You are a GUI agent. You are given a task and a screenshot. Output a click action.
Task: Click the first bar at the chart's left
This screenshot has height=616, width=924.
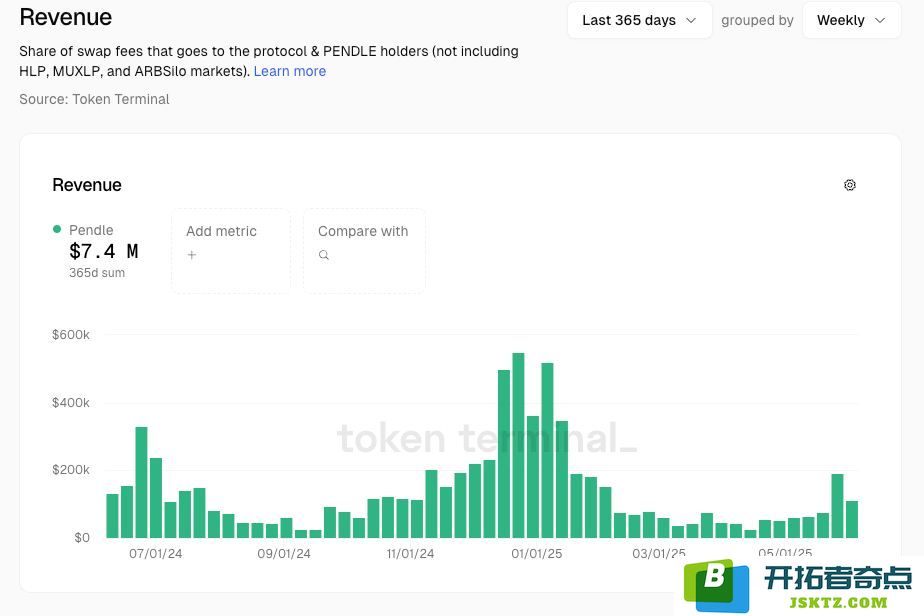[x=112, y=516]
